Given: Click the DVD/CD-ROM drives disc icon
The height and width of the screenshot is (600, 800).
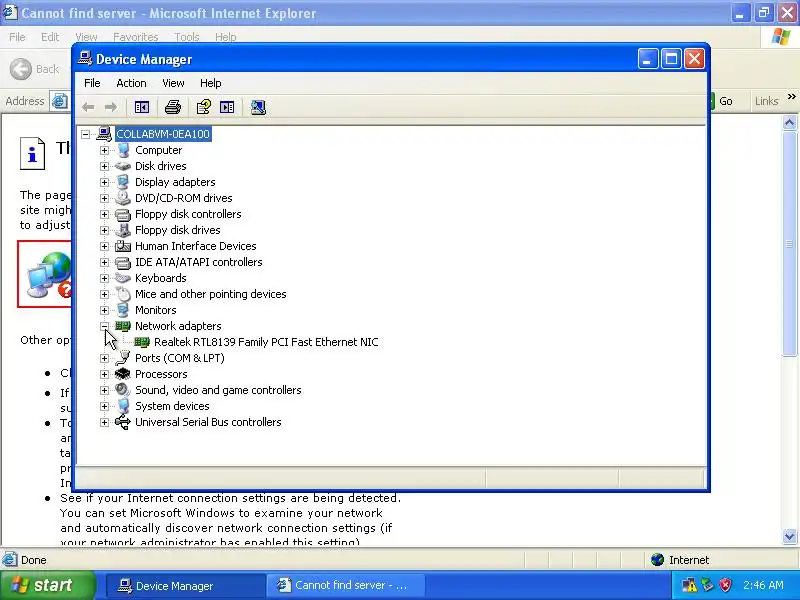Looking at the screenshot, I should (x=123, y=198).
